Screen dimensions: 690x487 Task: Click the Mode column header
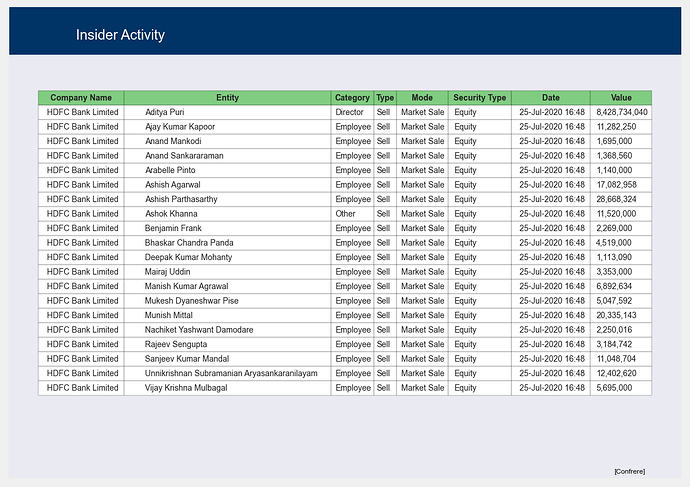(x=422, y=98)
